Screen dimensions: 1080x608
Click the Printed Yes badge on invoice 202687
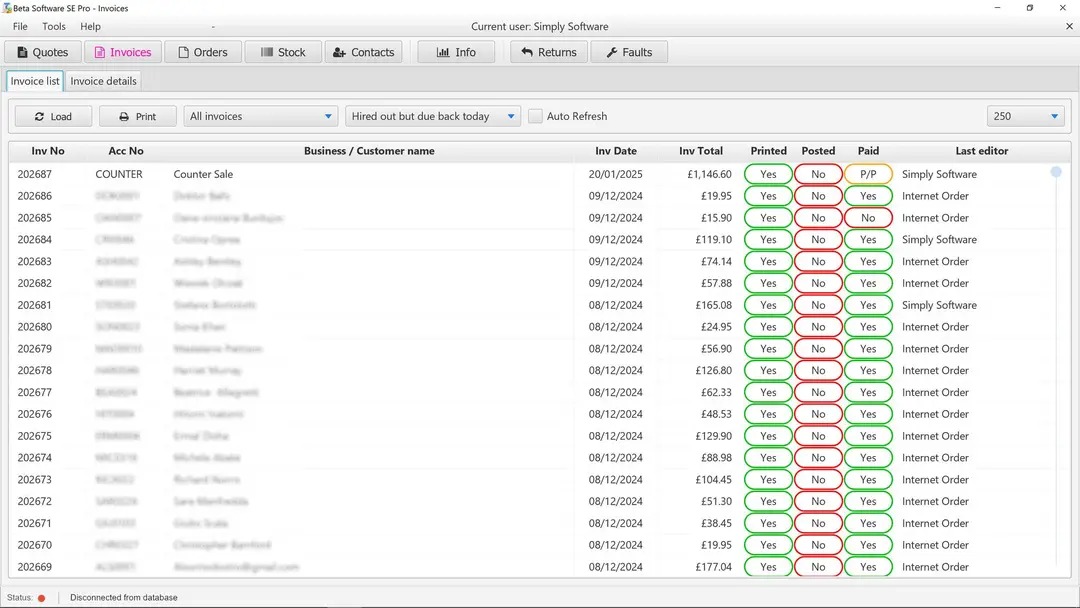coord(768,174)
